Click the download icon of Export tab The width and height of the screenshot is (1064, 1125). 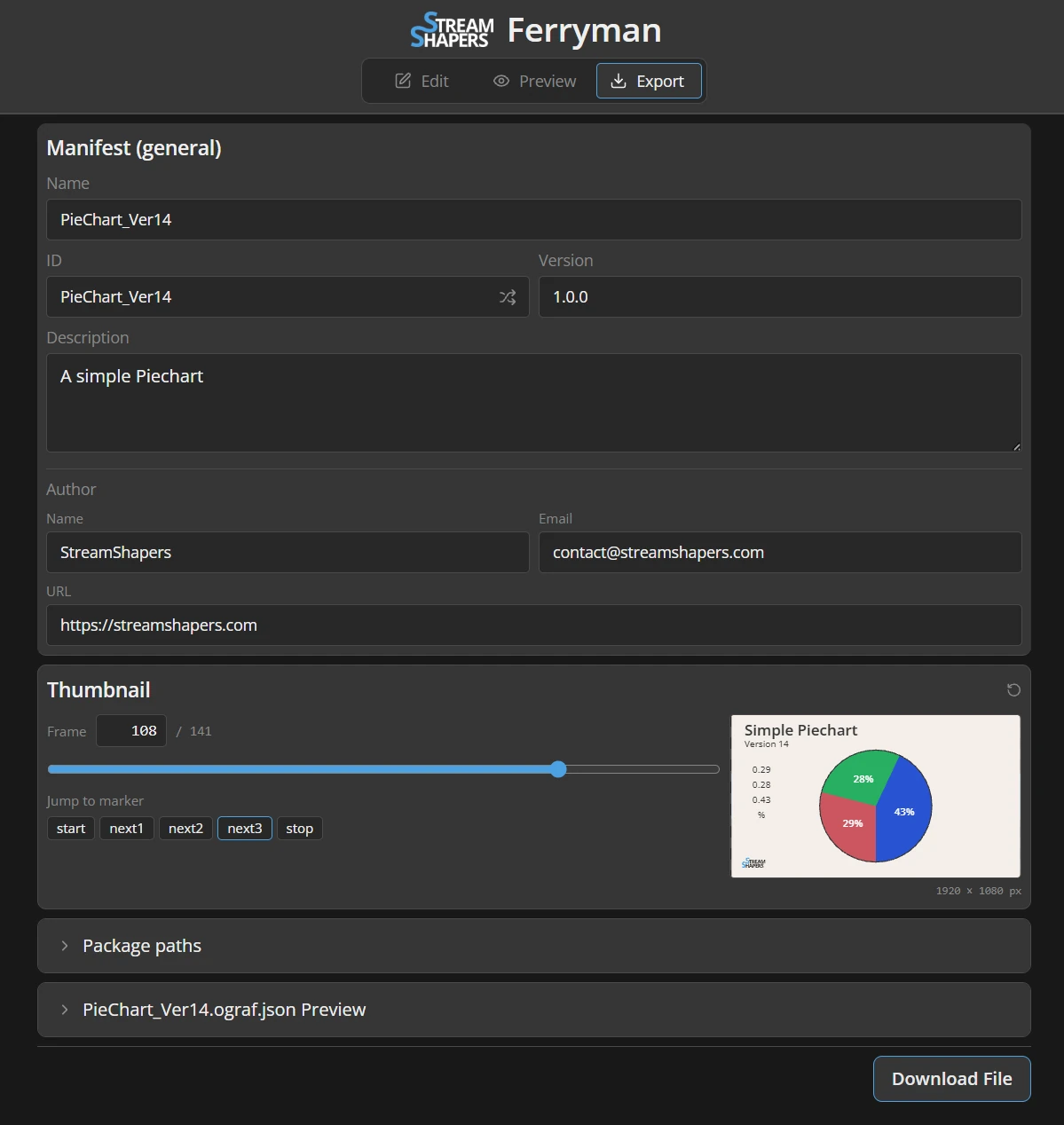pos(619,81)
